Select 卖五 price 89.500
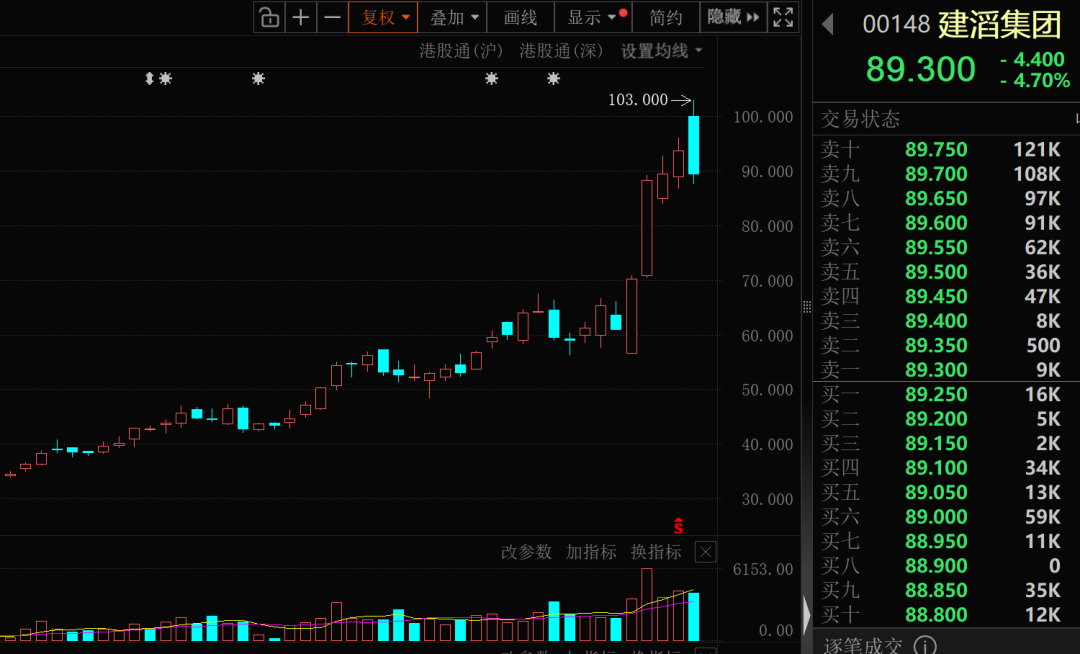The width and height of the screenshot is (1080, 654). 935,272
